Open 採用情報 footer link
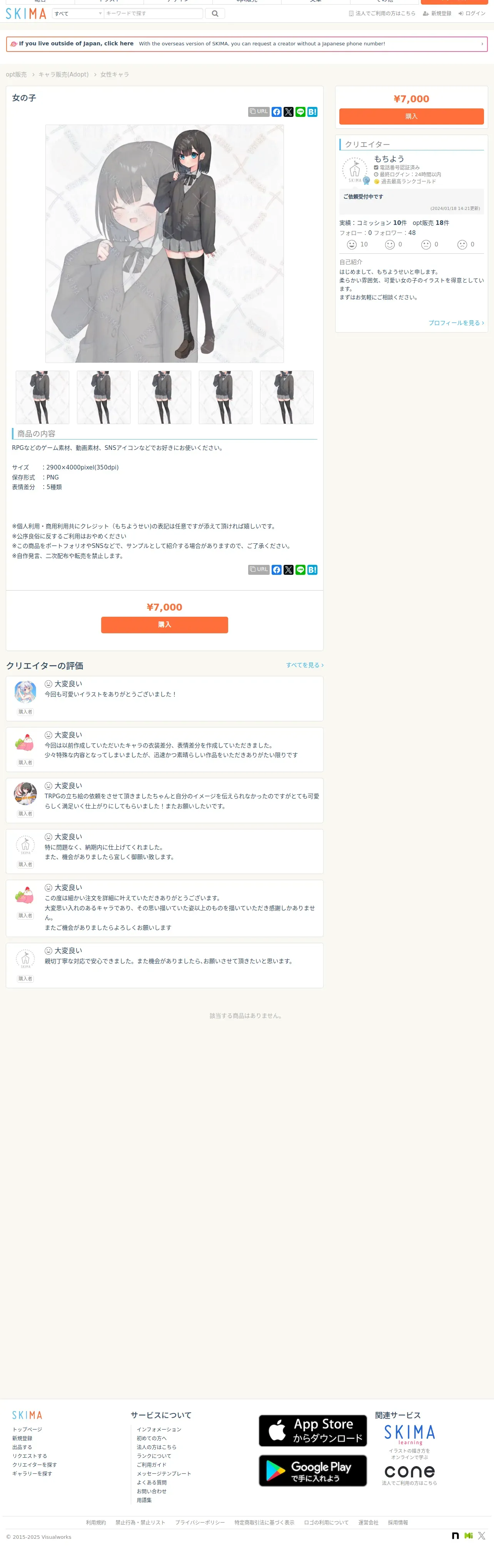Image resolution: width=494 pixels, height=1568 pixels. click(x=398, y=1522)
